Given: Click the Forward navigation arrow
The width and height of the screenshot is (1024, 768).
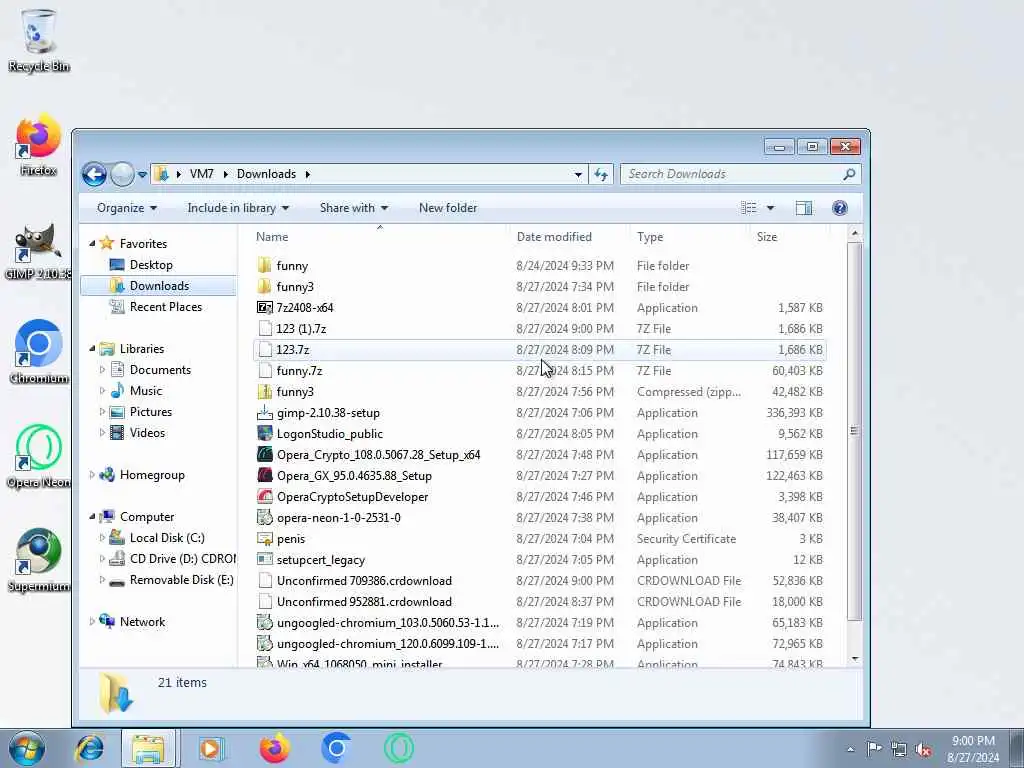Looking at the screenshot, I should [122, 174].
